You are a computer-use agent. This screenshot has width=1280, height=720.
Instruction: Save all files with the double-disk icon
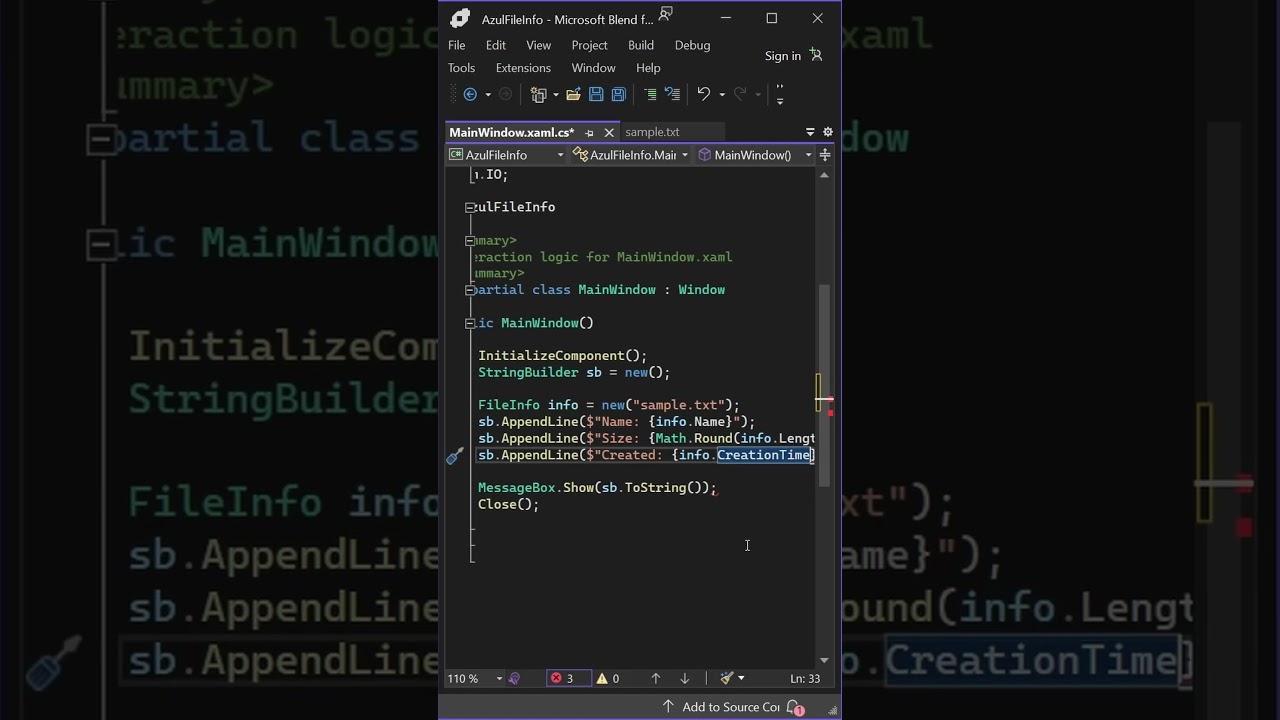619,94
